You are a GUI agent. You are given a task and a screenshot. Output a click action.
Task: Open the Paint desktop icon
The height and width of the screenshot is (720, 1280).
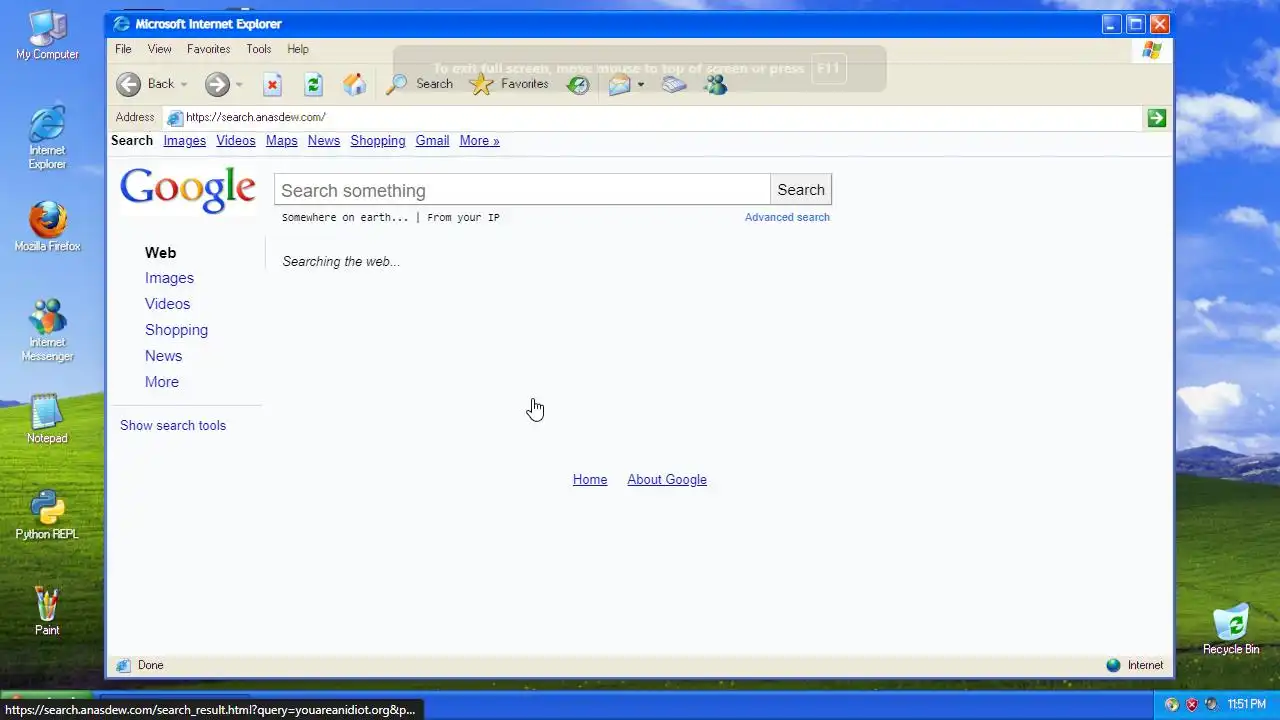point(47,612)
